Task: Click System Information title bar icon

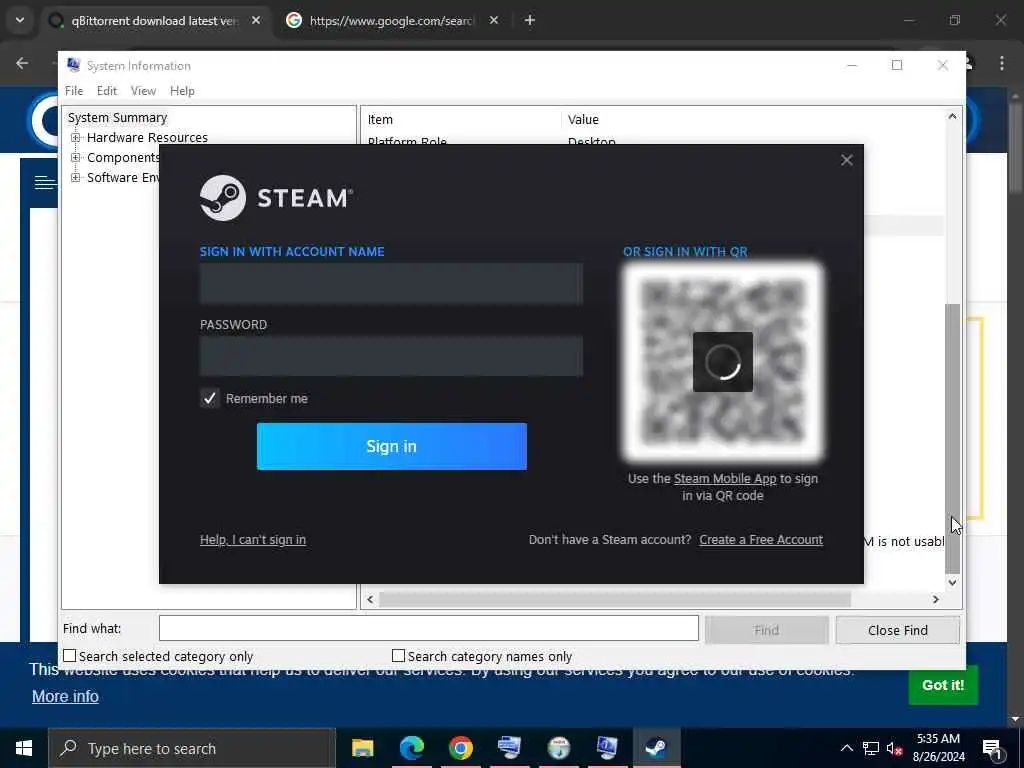Action: pos(74,65)
